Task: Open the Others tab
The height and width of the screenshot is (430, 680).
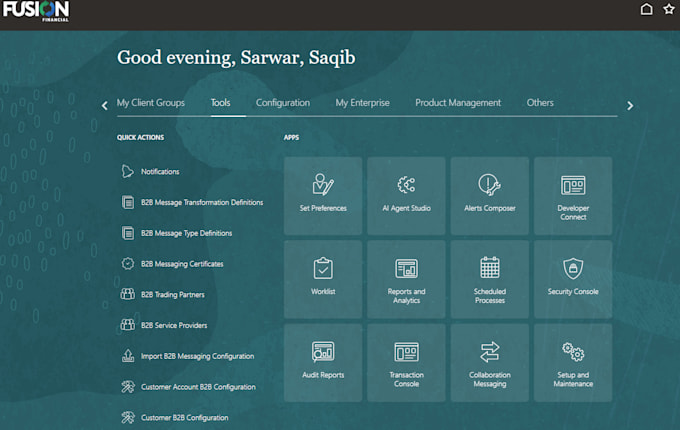Action: (540, 103)
